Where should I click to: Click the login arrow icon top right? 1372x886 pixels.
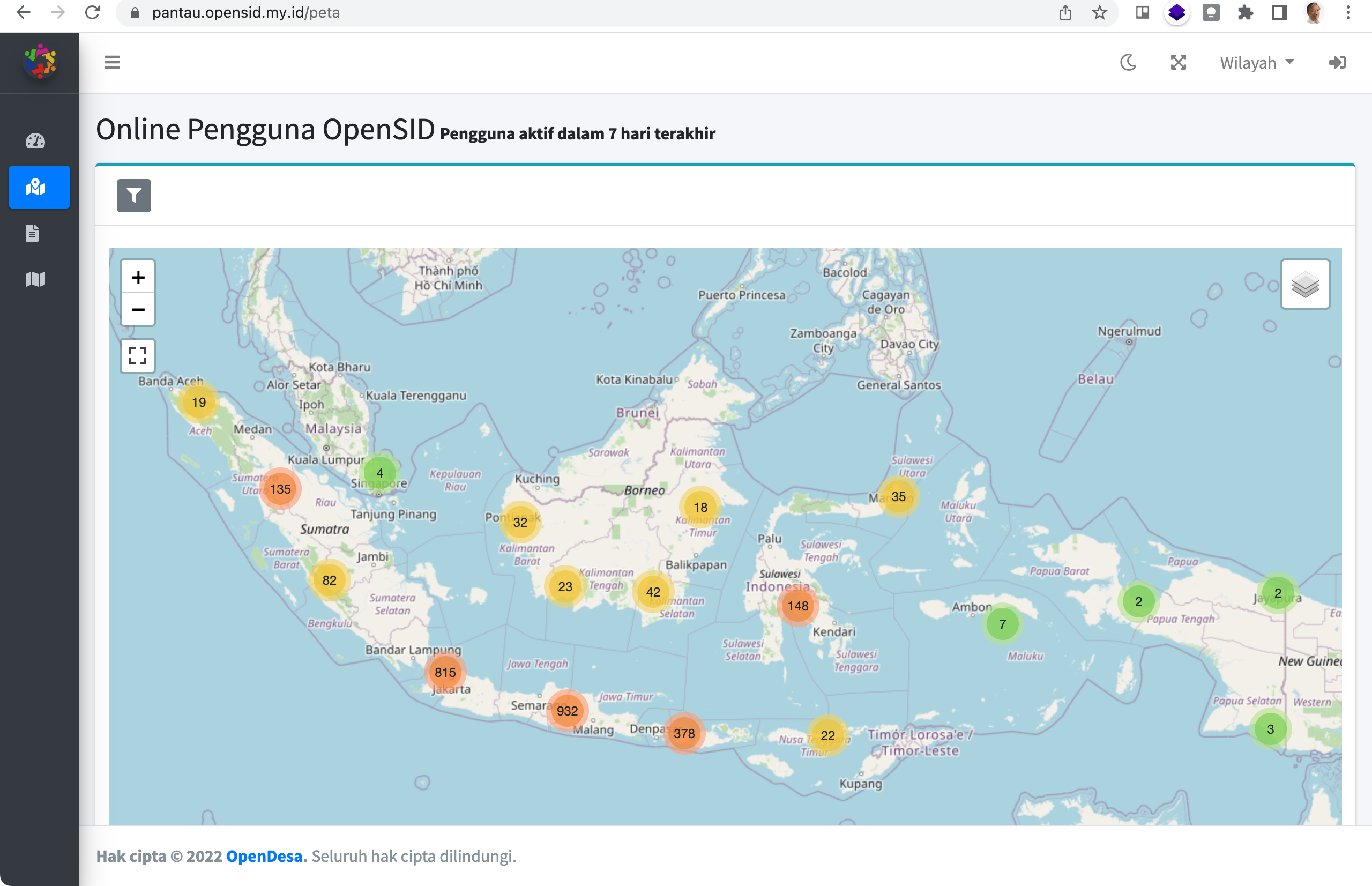point(1338,62)
